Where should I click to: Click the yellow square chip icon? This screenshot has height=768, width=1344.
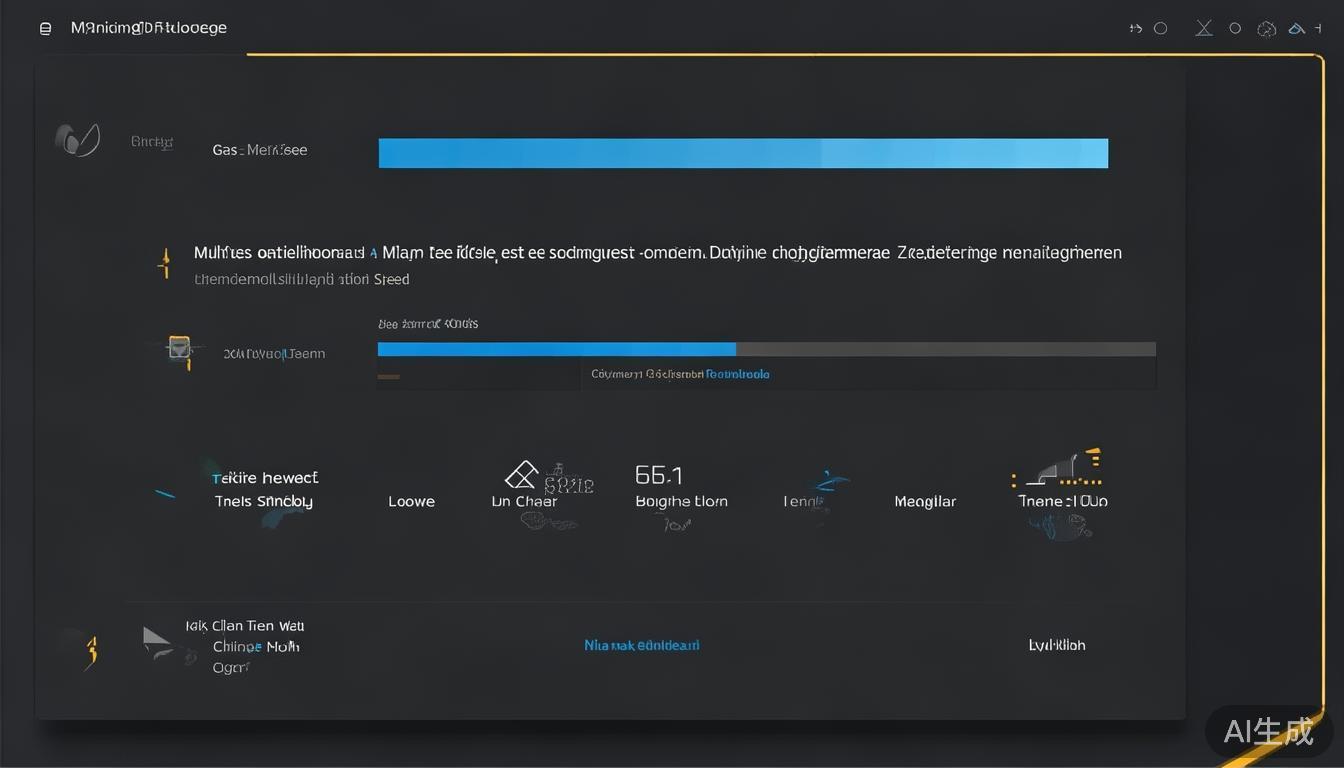tap(179, 349)
